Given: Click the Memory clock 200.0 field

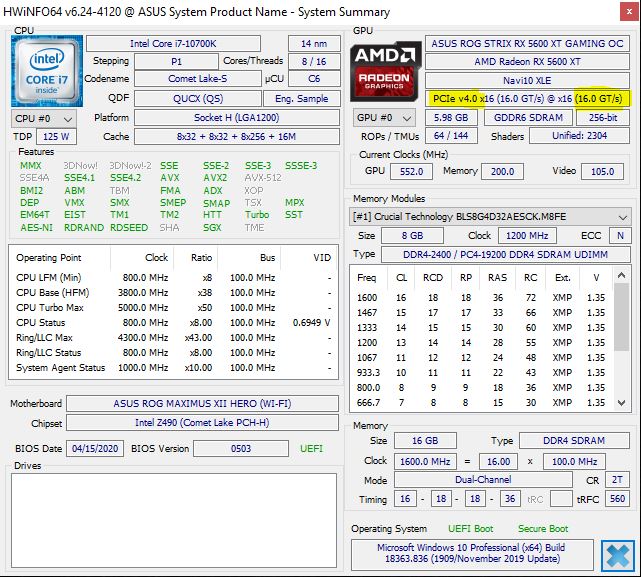Looking at the screenshot, I should click(x=502, y=171).
